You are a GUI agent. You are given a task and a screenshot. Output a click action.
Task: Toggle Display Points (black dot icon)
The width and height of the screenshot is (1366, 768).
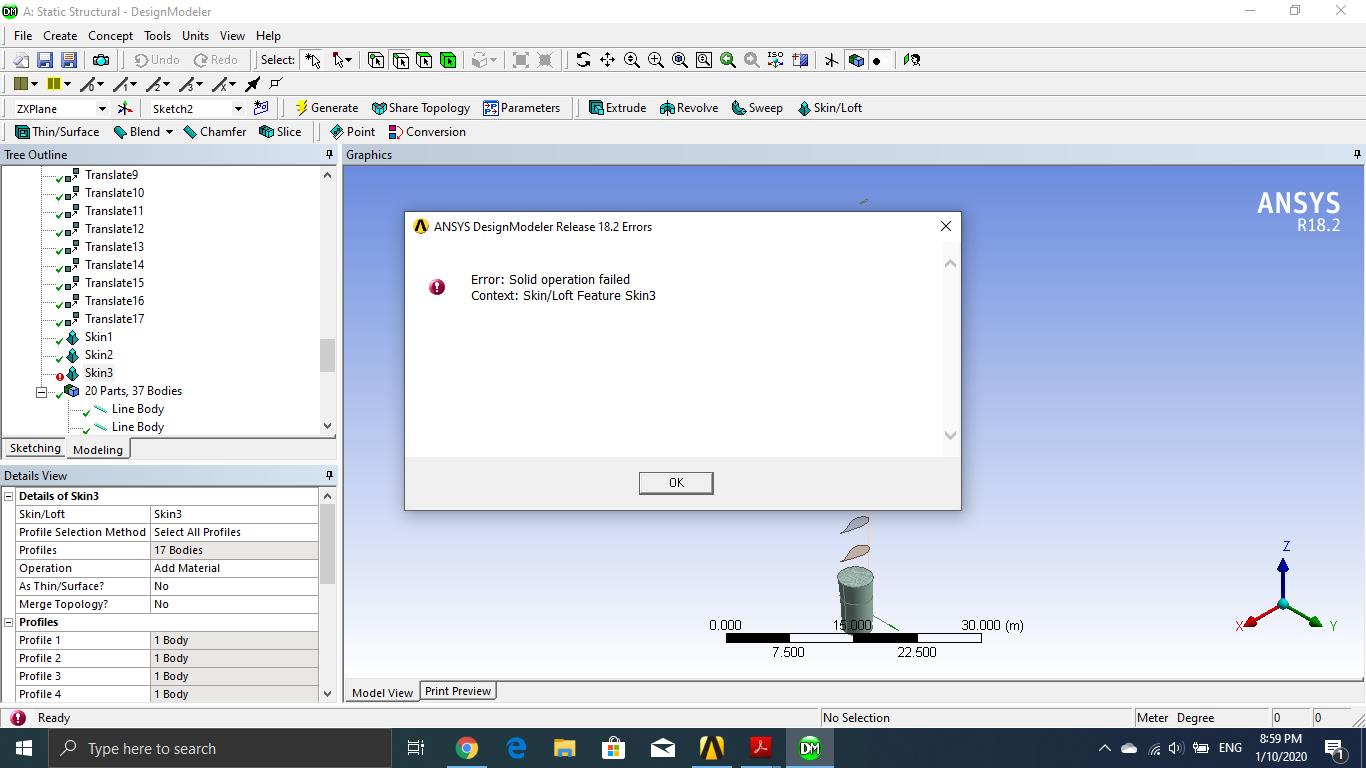click(x=877, y=60)
